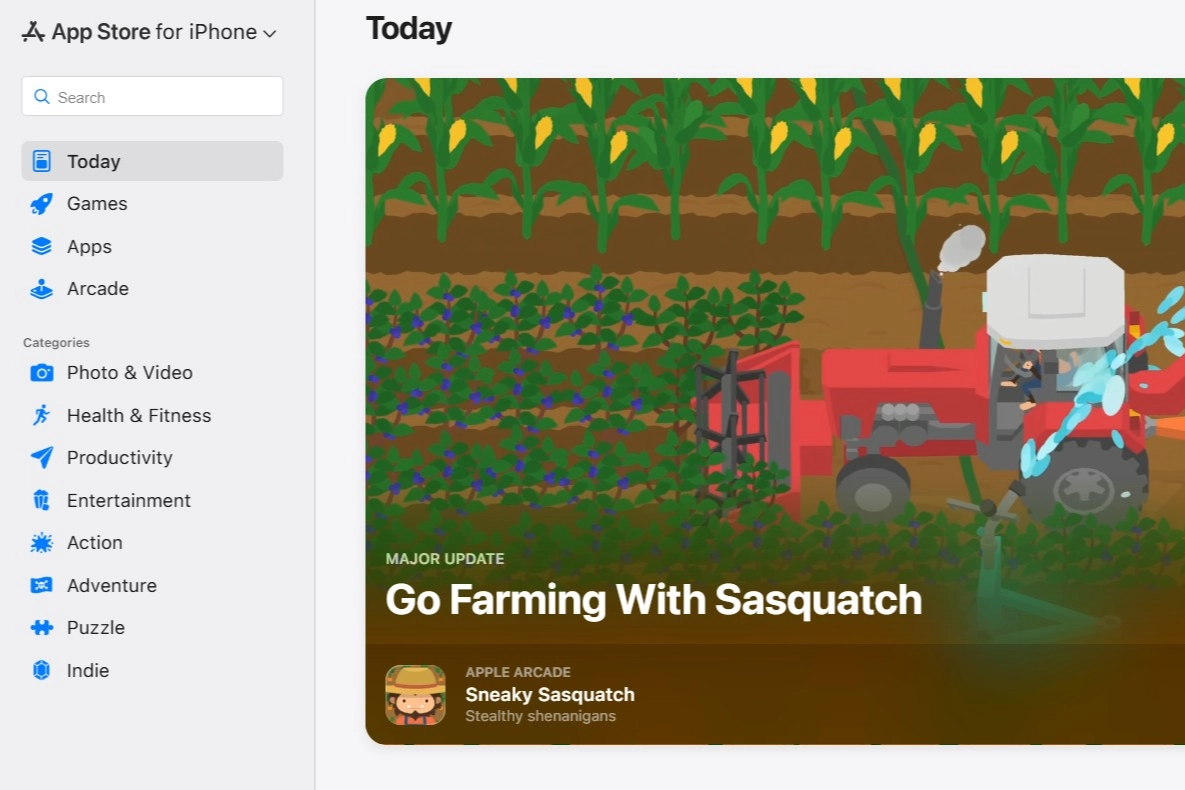Expand the App Store for iPhone dropdown
1185x790 pixels.
(x=150, y=32)
